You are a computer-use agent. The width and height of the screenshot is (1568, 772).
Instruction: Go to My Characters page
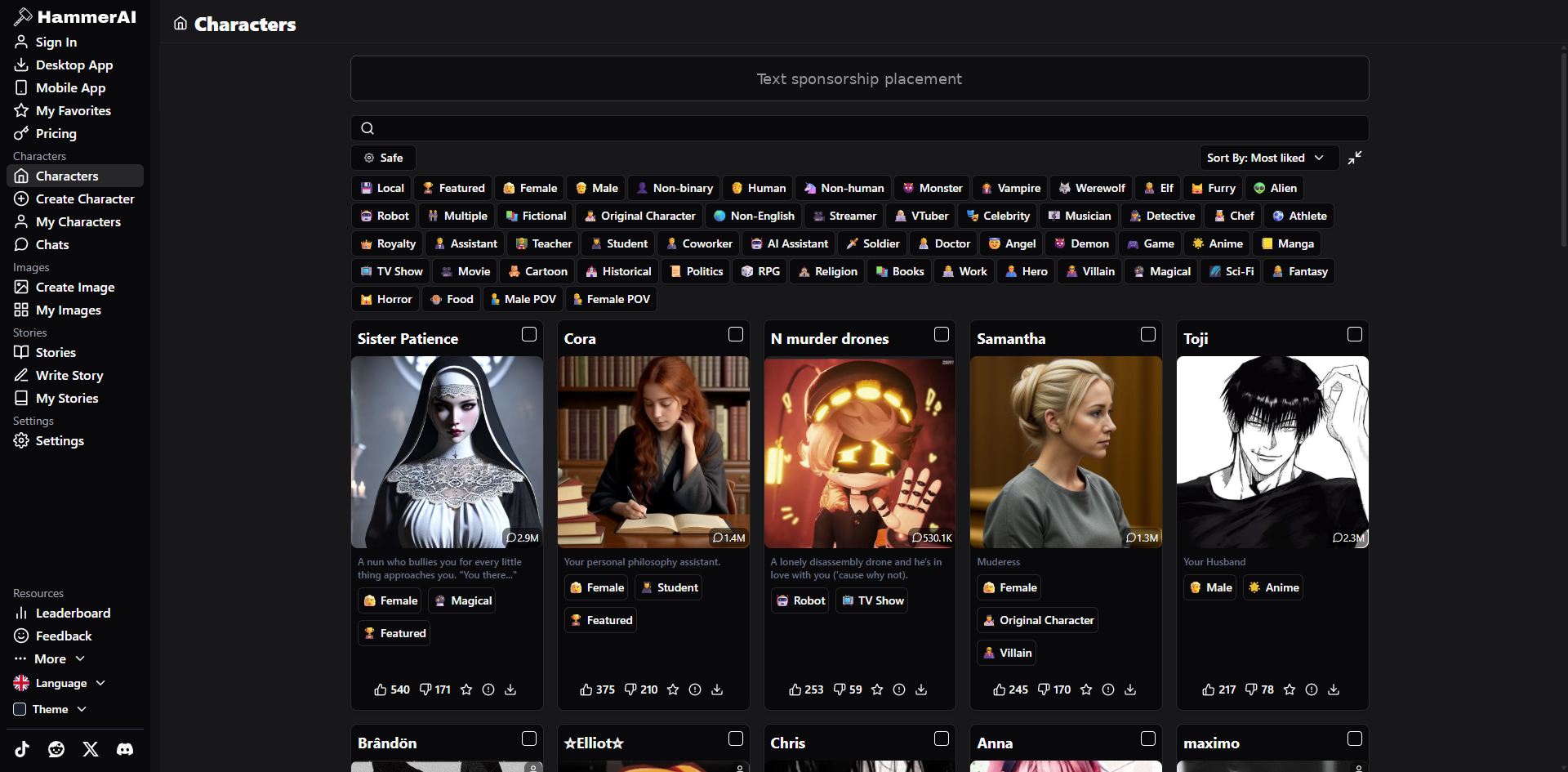[75, 221]
